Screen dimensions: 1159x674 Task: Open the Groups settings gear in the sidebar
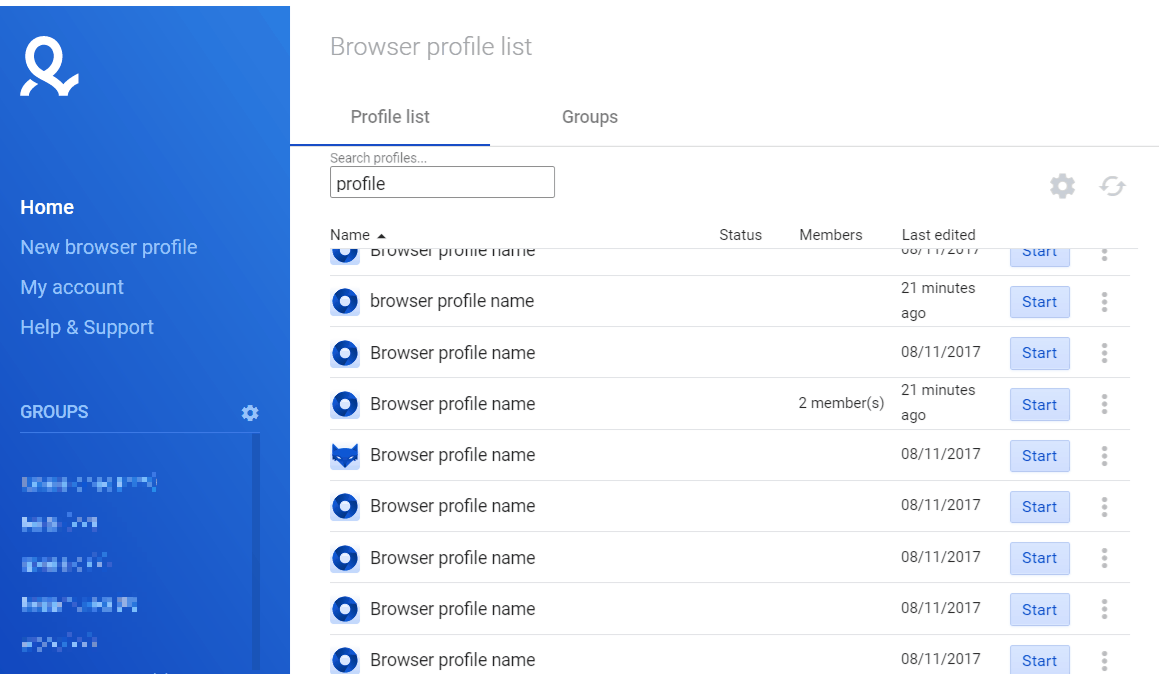point(250,413)
